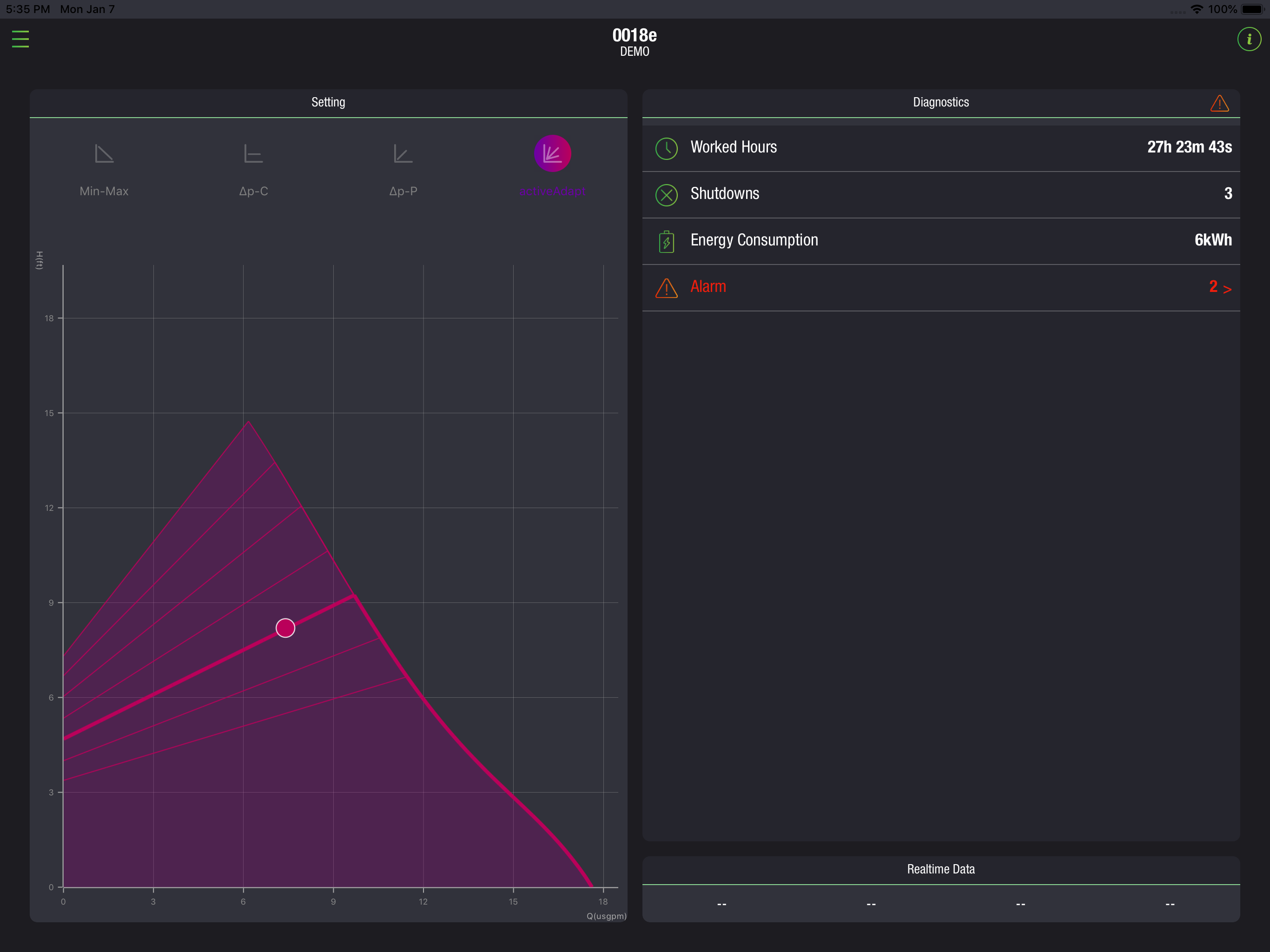
Task: Click the Alarm warning icon
Action: pyautogui.click(x=667, y=288)
